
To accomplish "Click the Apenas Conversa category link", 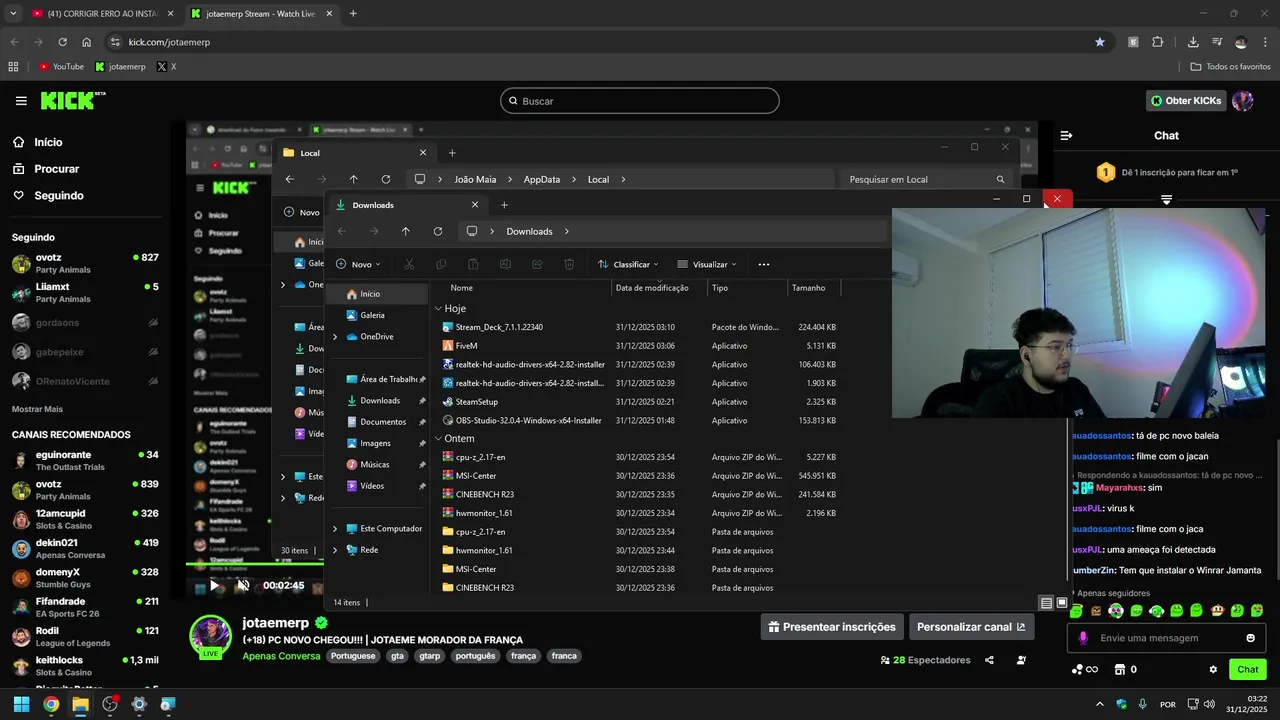I will click(x=282, y=656).
